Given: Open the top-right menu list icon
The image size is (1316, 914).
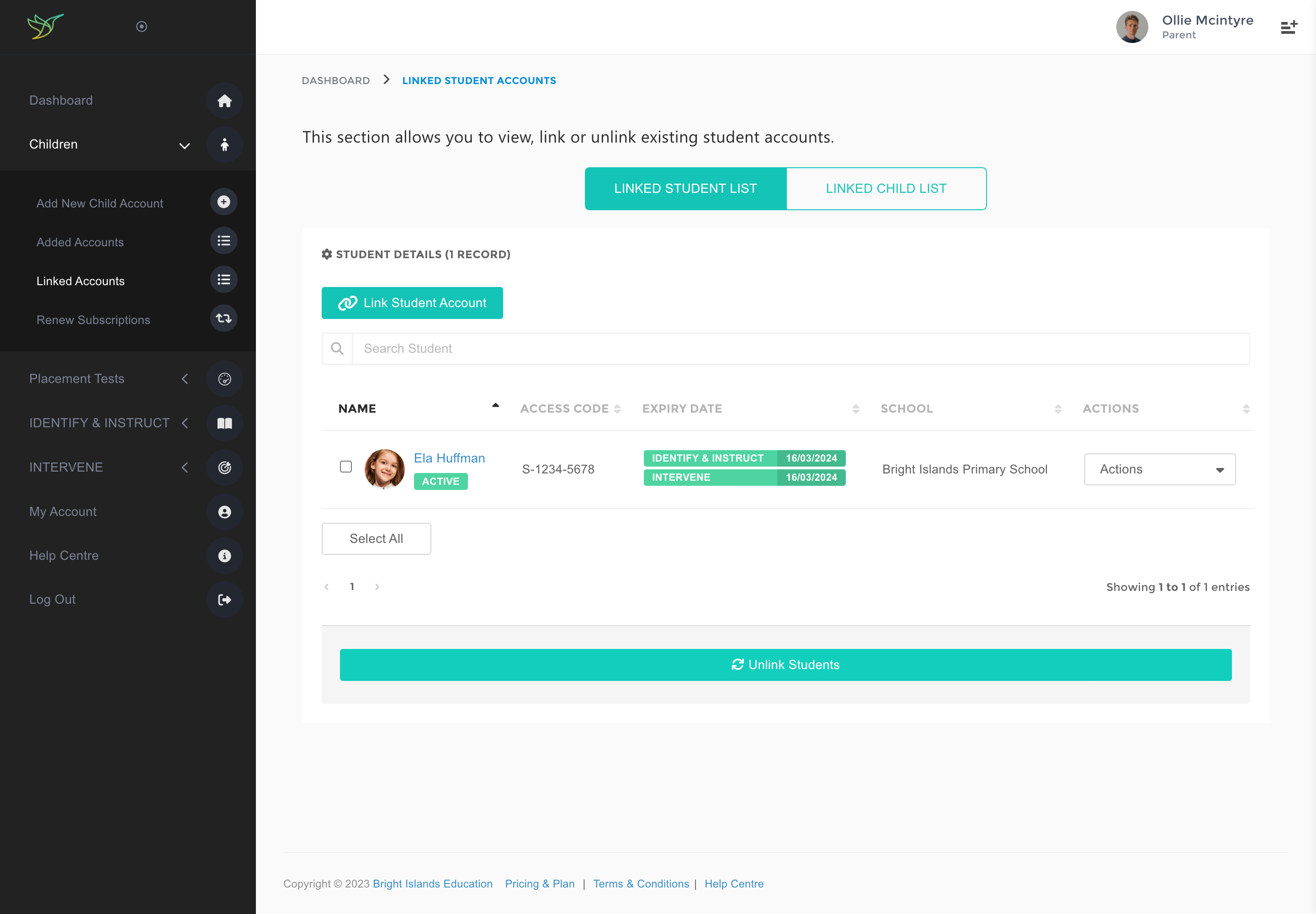Looking at the screenshot, I should coord(1289,27).
